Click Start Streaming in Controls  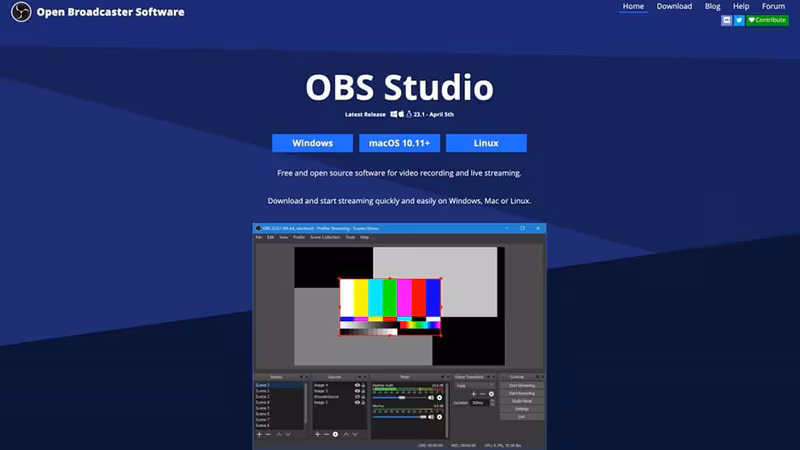click(x=521, y=386)
